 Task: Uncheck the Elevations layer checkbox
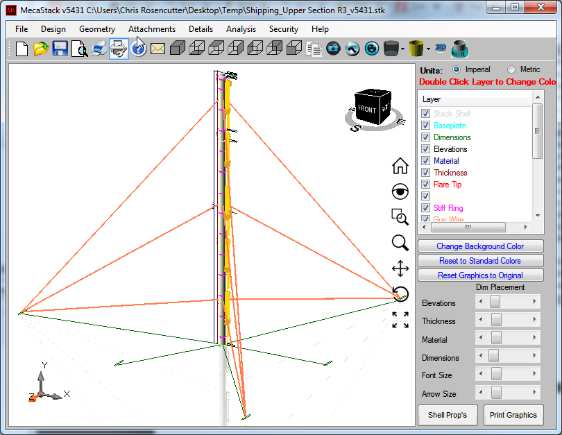coord(425,149)
